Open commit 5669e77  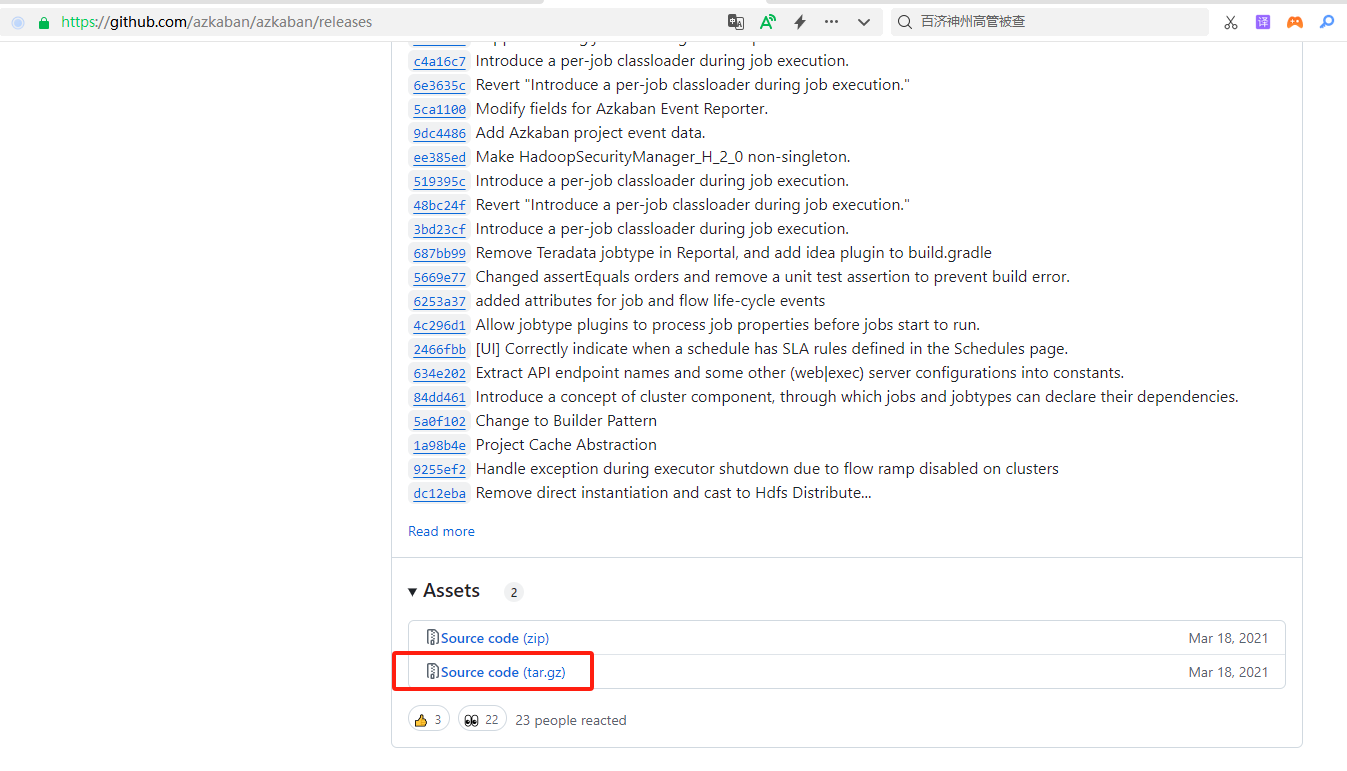[x=440, y=278]
